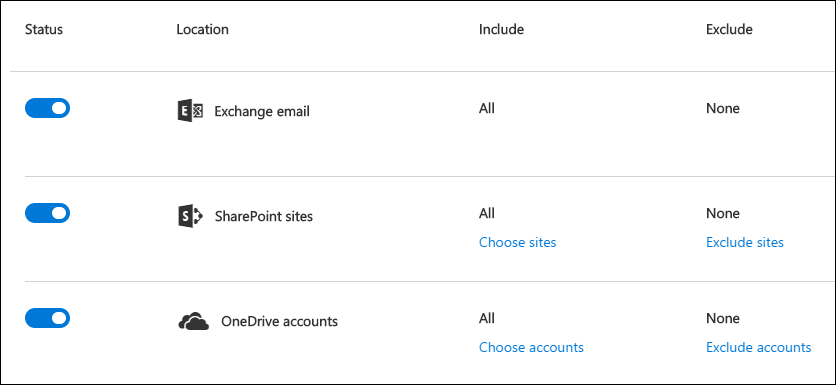Turn off the Exchange email toggle
This screenshot has height=385, width=836.
coord(47,108)
